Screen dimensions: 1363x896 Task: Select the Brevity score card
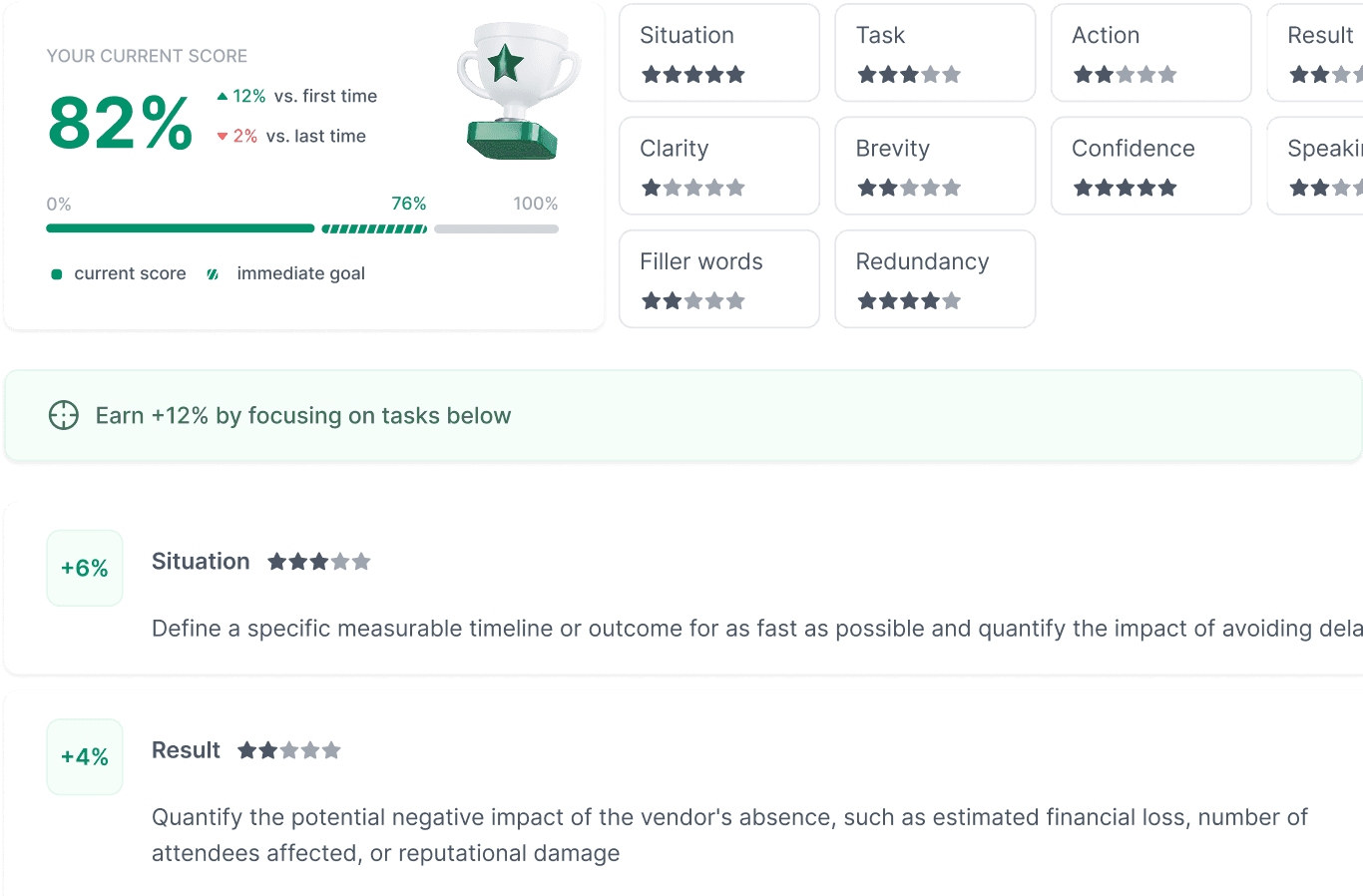934,166
